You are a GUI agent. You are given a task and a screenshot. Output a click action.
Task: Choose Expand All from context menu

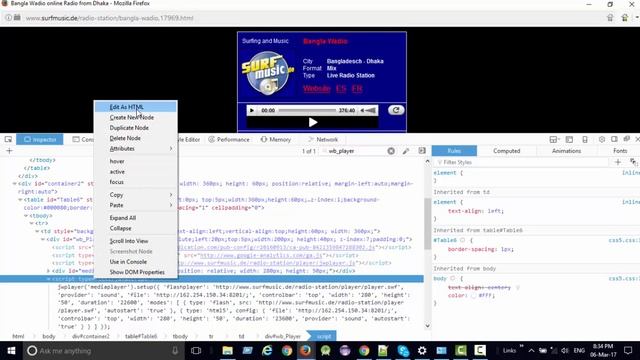(x=136, y=218)
